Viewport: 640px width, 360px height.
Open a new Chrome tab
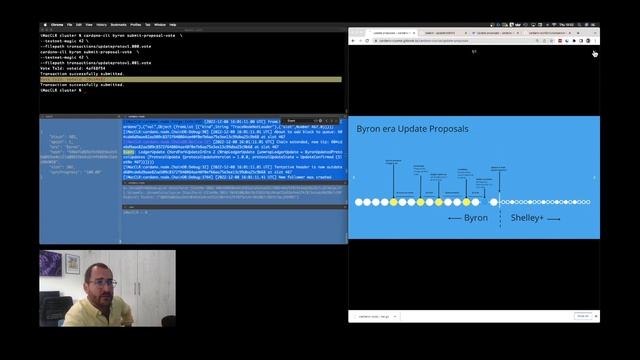(578, 33)
